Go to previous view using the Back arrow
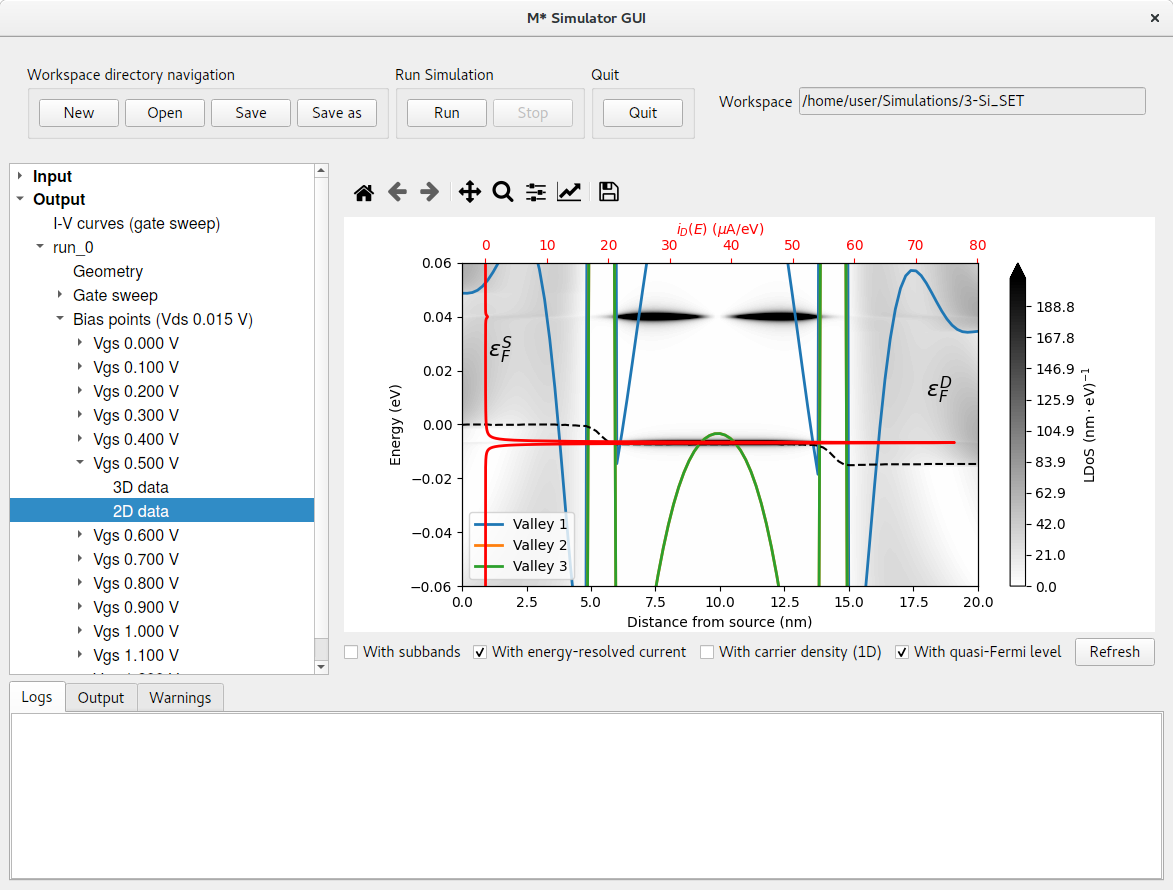 pos(397,191)
